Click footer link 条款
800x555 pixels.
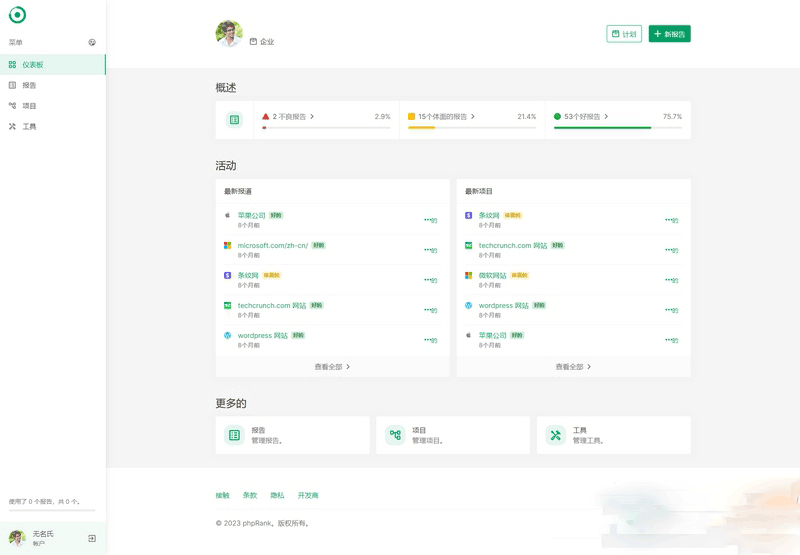[250, 495]
